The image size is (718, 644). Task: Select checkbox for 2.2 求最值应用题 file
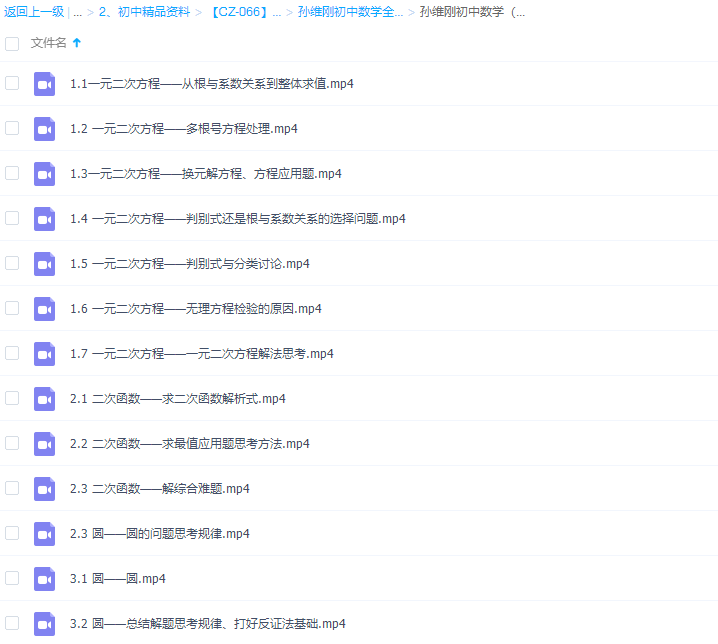pyautogui.click(x=12, y=443)
